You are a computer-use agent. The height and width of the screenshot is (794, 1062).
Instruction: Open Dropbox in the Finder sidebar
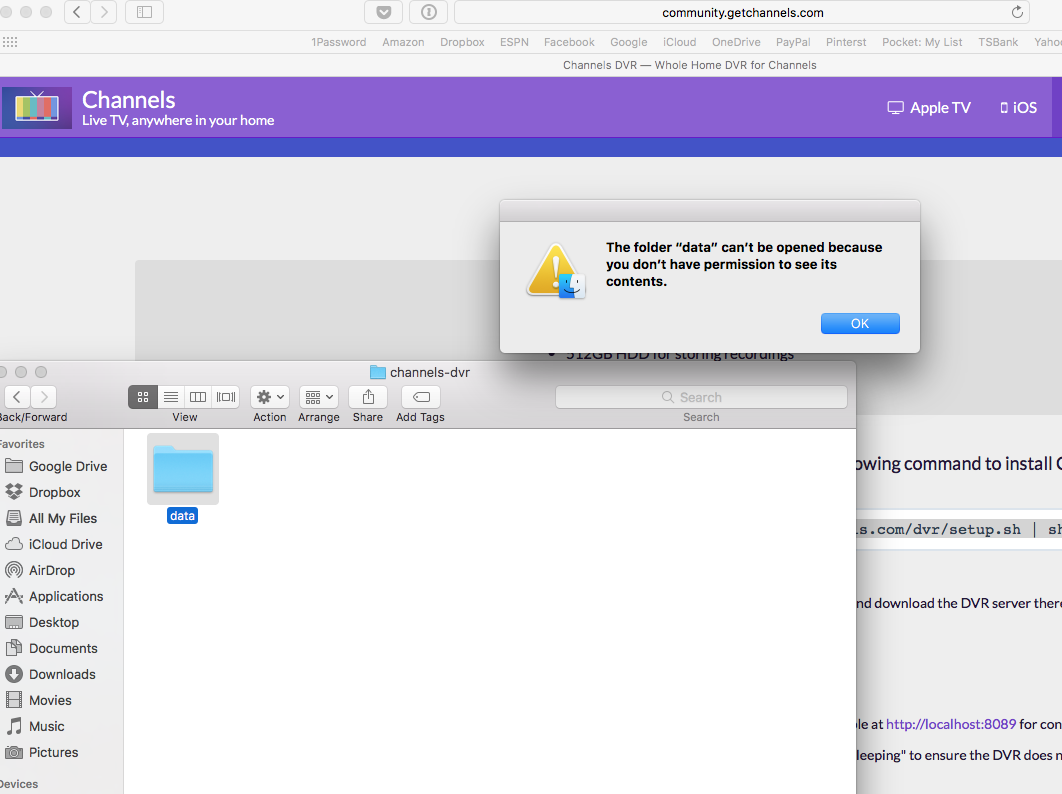coord(54,492)
